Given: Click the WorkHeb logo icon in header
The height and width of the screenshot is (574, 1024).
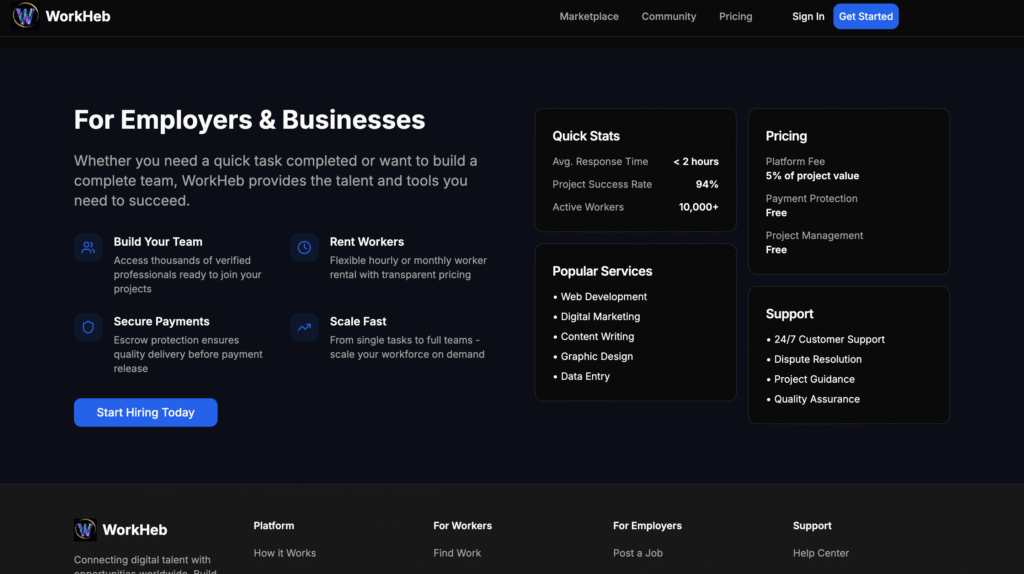Looking at the screenshot, I should pyautogui.click(x=26, y=16).
